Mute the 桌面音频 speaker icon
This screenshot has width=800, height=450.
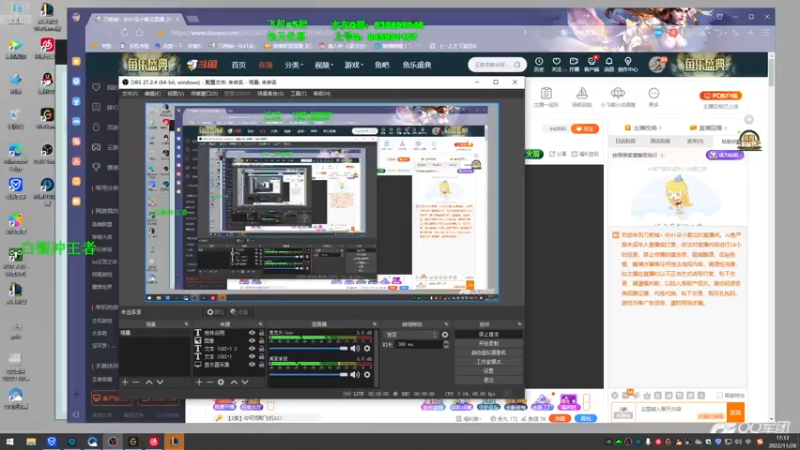pyautogui.click(x=355, y=374)
